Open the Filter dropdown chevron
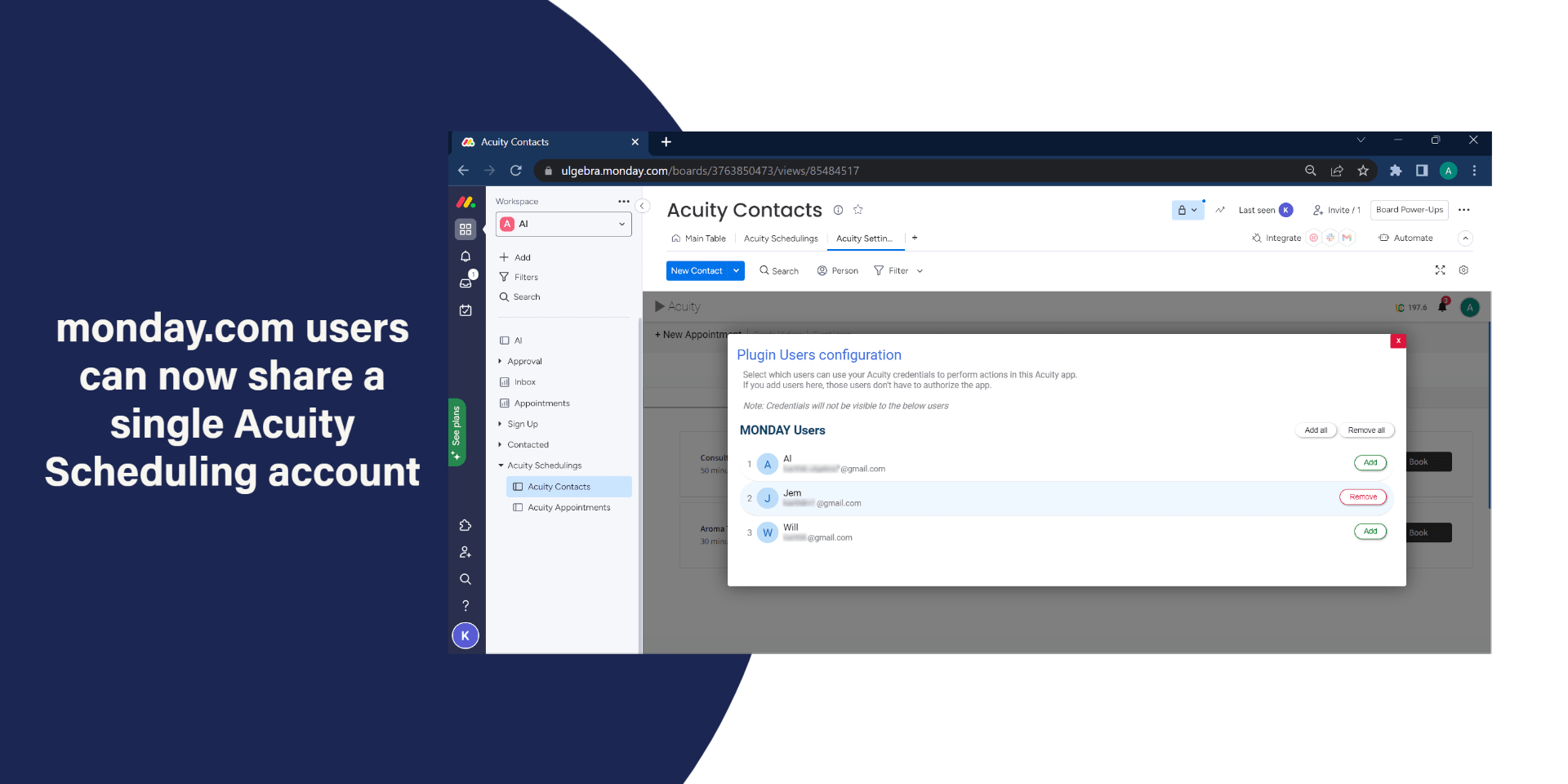This screenshot has height=784, width=1568. point(920,271)
